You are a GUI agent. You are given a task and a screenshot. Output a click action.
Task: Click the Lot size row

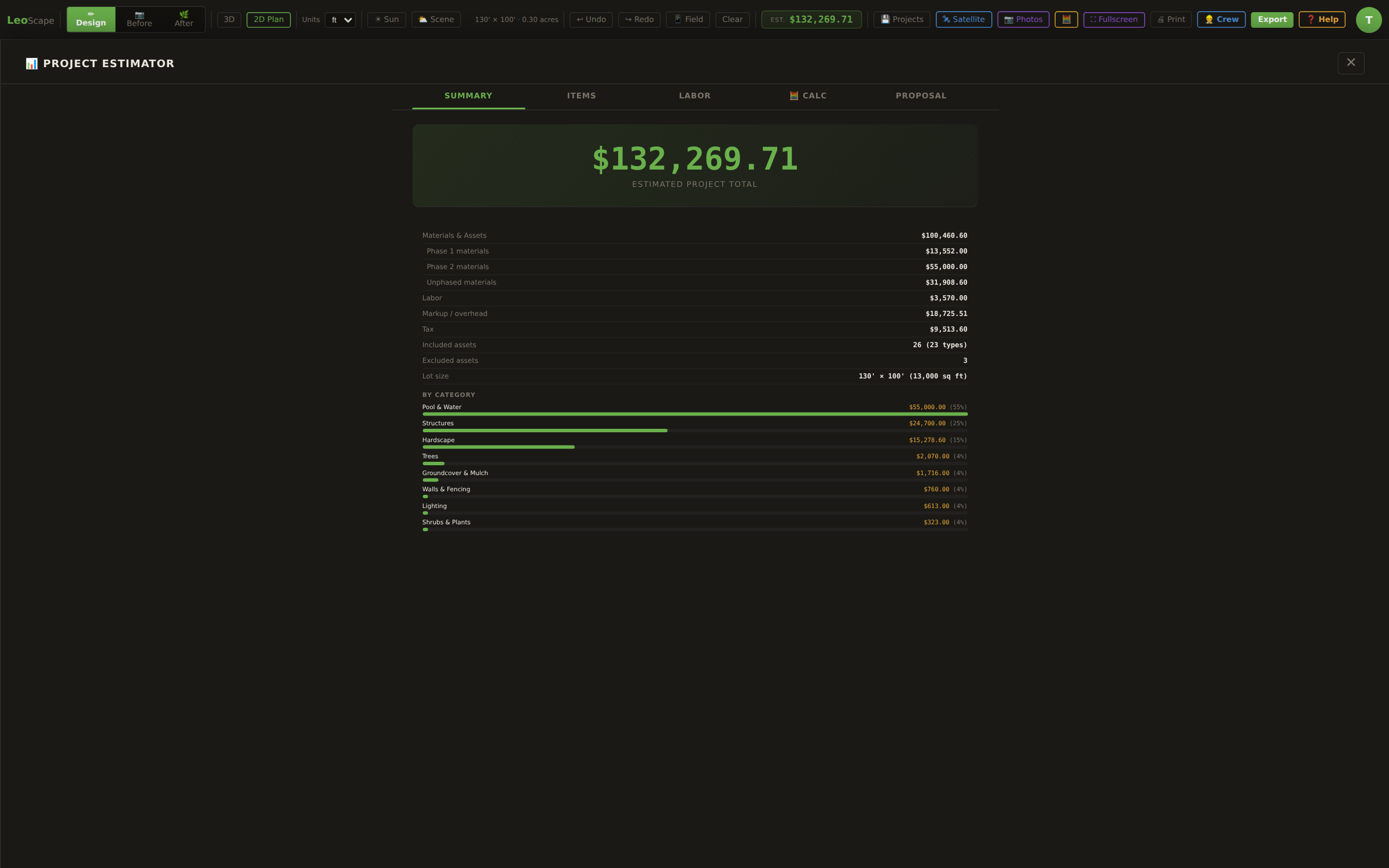(x=694, y=376)
